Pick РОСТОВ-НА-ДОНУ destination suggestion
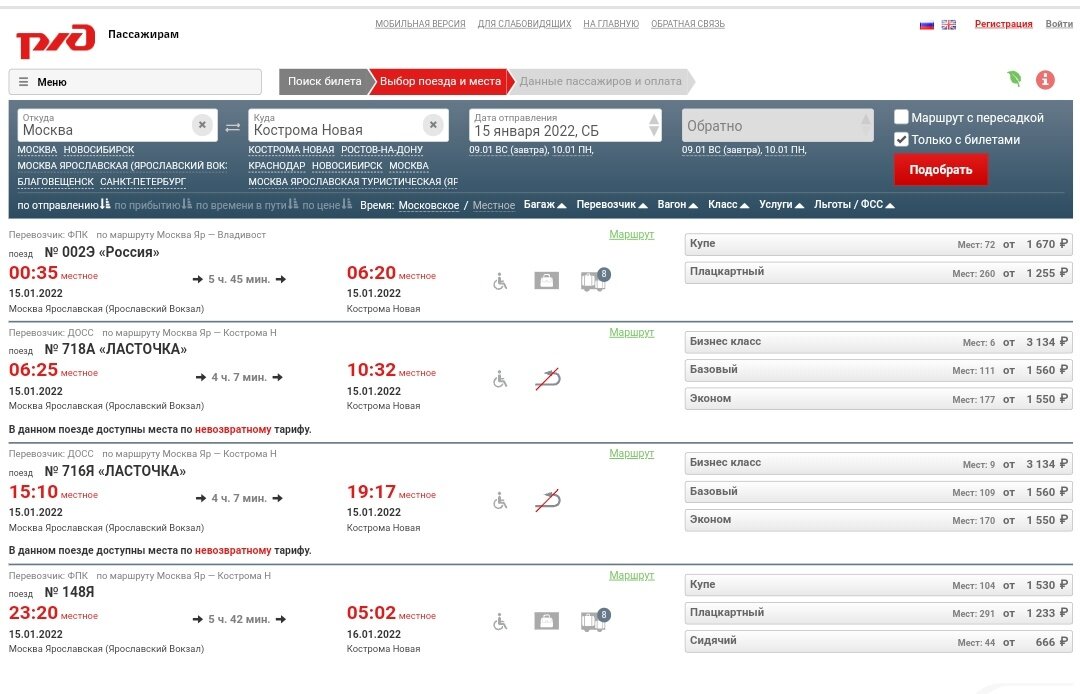1080x694 pixels. click(x=382, y=149)
